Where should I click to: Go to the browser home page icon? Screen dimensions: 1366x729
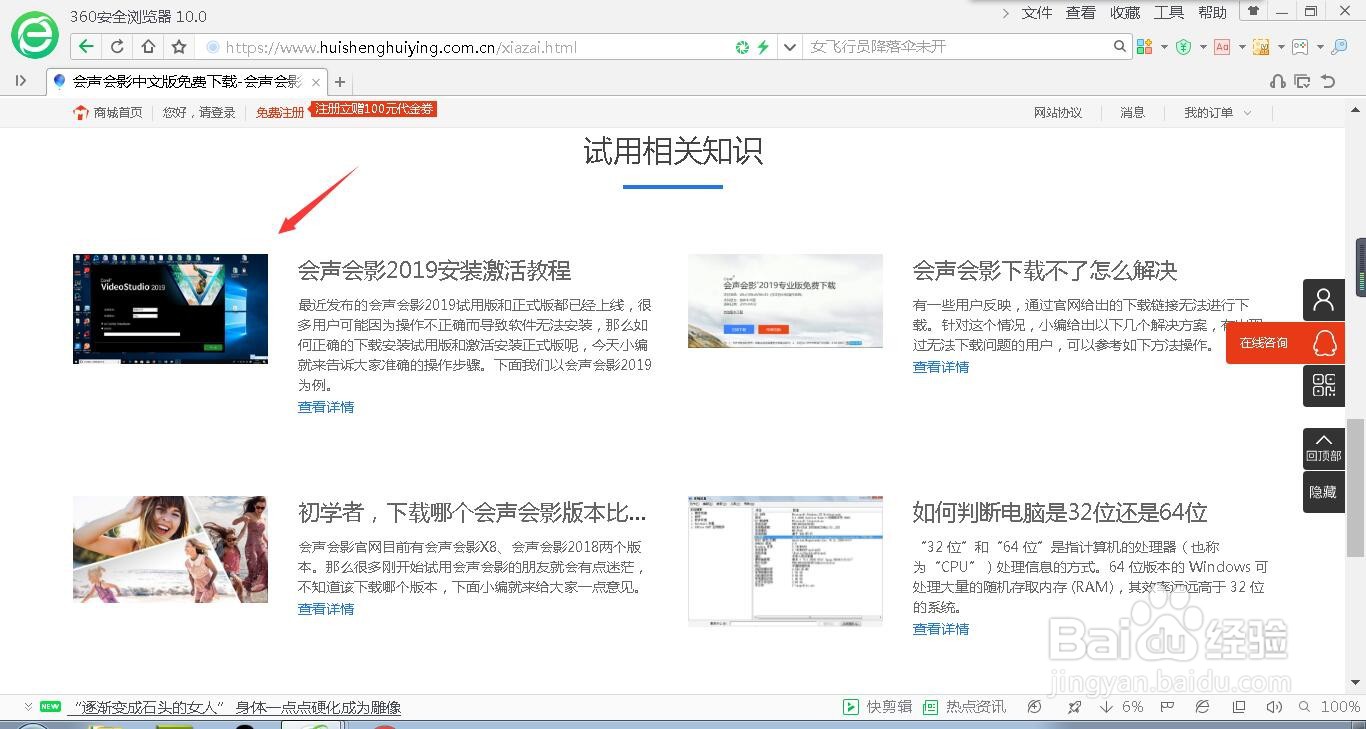[148, 47]
